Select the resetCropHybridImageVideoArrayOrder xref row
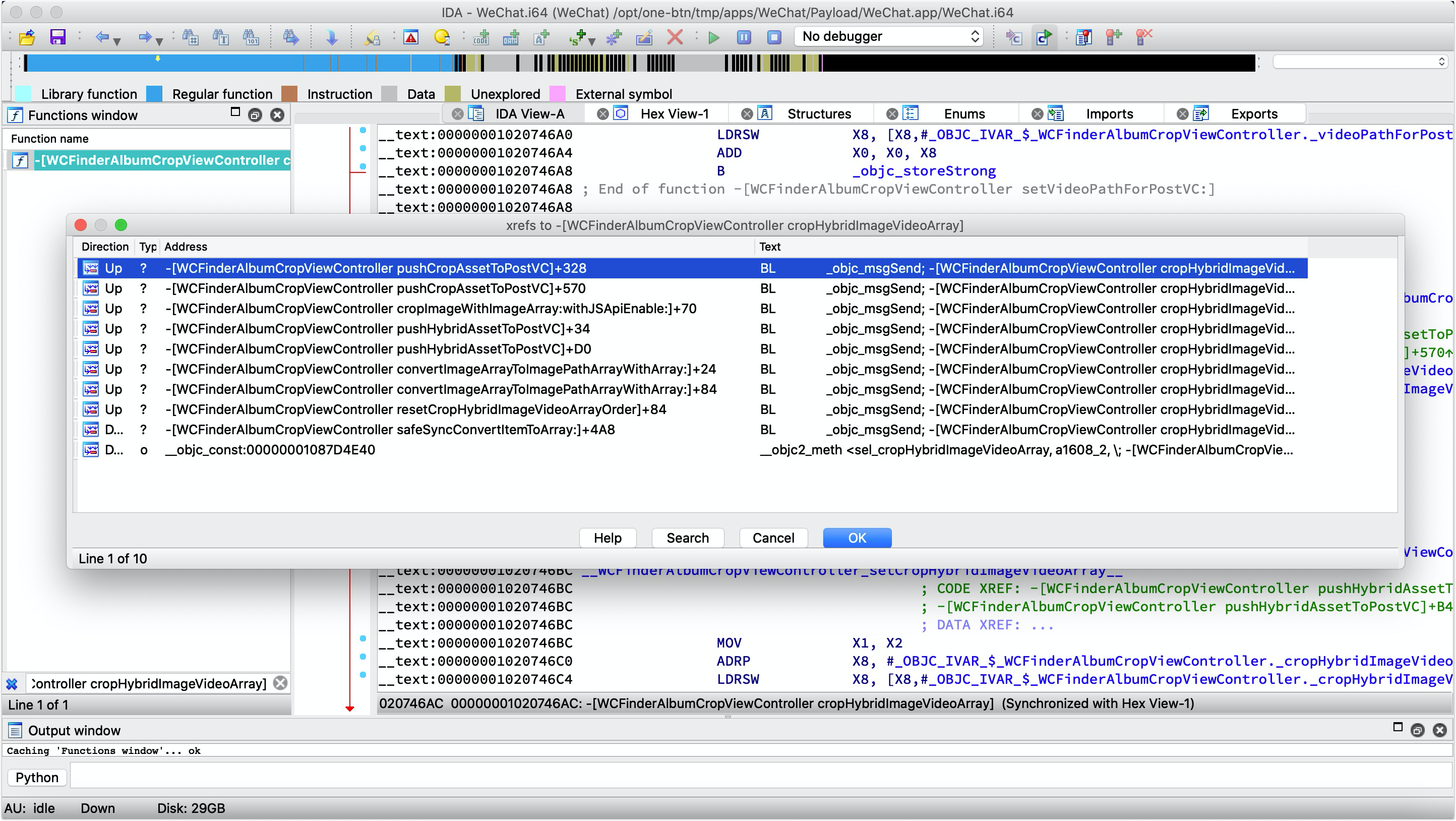Screen dimensions: 1456x821 click(x=415, y=409)
